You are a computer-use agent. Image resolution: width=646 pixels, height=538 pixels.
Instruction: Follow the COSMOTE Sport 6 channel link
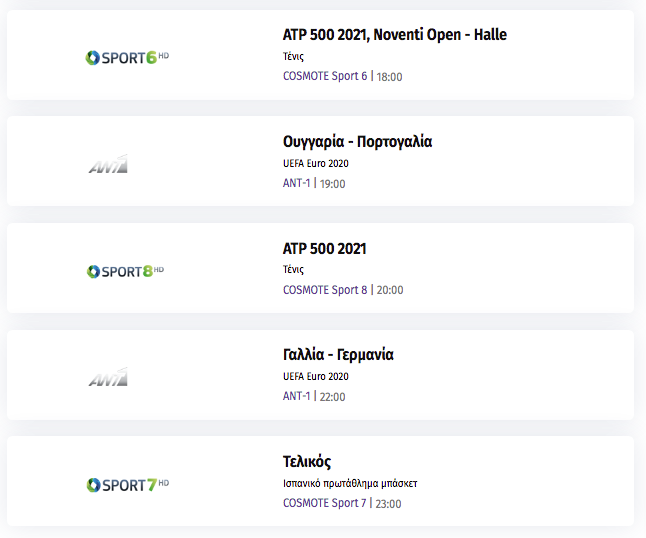tap(325, 76)
